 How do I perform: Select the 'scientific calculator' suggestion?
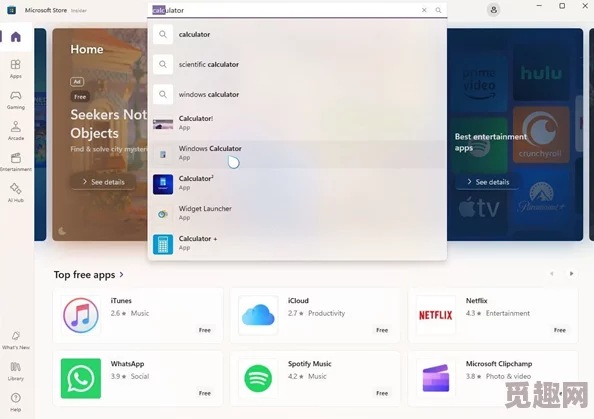(x=297, y=64)
